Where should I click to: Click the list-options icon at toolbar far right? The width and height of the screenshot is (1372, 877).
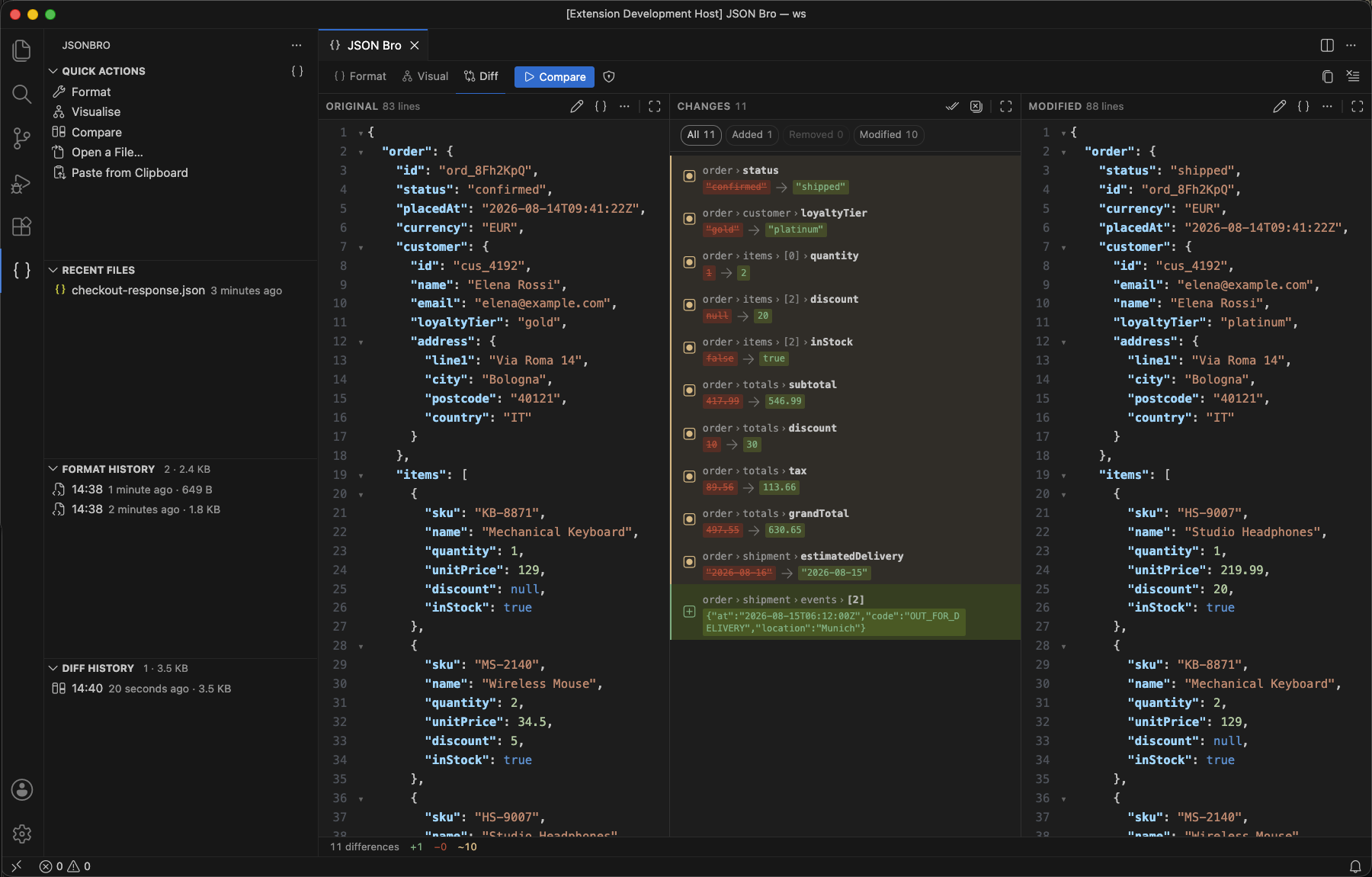click(1352, 76)
